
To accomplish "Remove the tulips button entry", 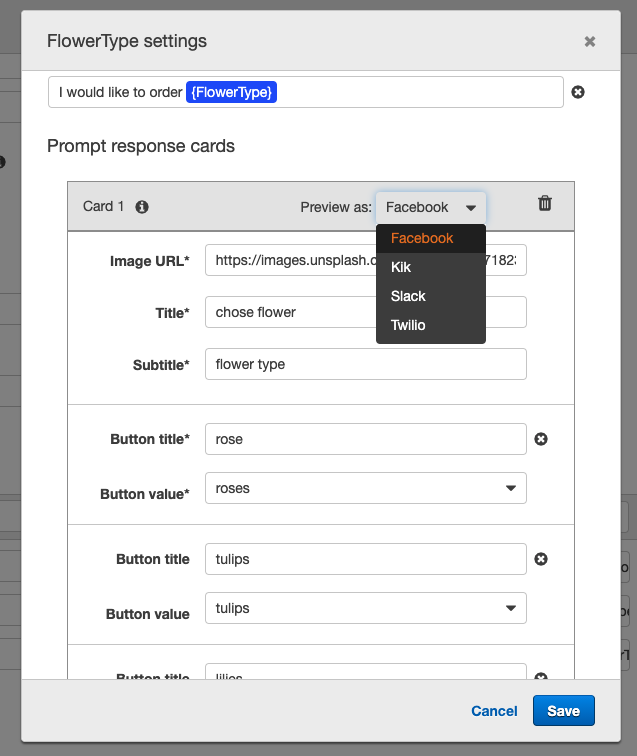I will tap(541, 559).
